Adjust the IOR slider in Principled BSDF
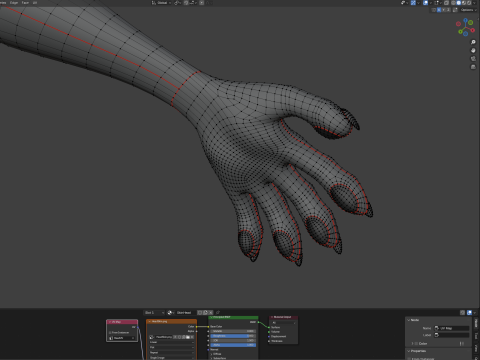 pos(233,340)
